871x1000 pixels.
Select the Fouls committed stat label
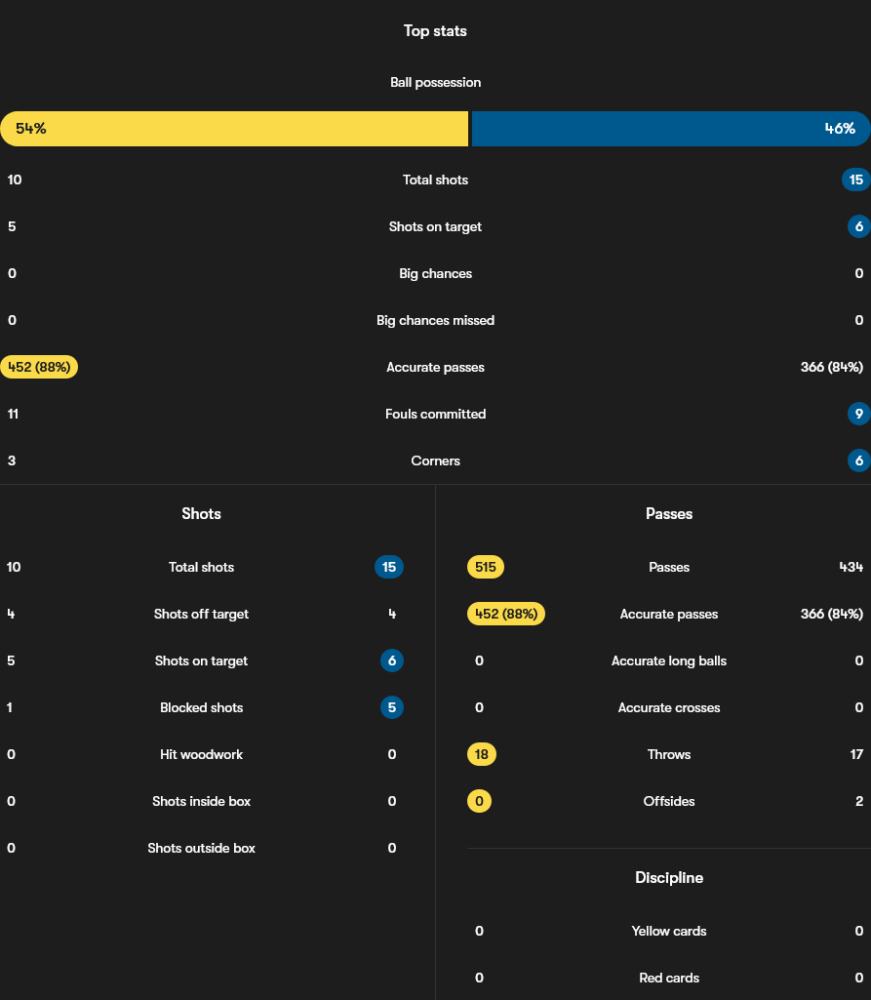click(435, 414)
